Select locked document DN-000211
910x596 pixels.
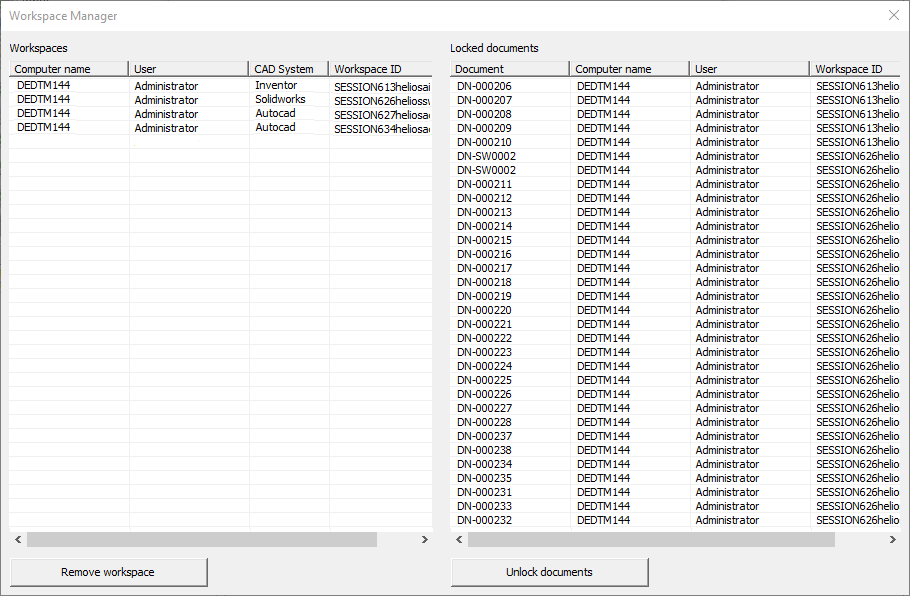click(x=676, y=184)
